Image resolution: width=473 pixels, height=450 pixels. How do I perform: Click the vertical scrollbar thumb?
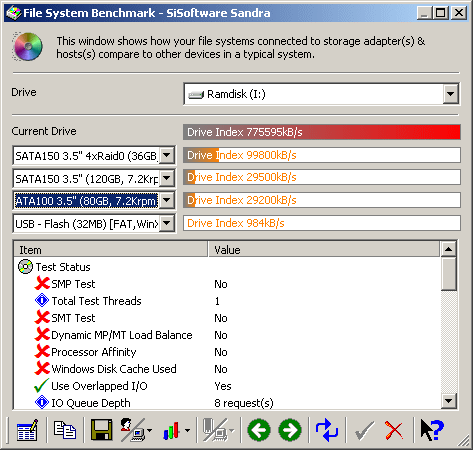pyautogui.click(x=448, y=274)
